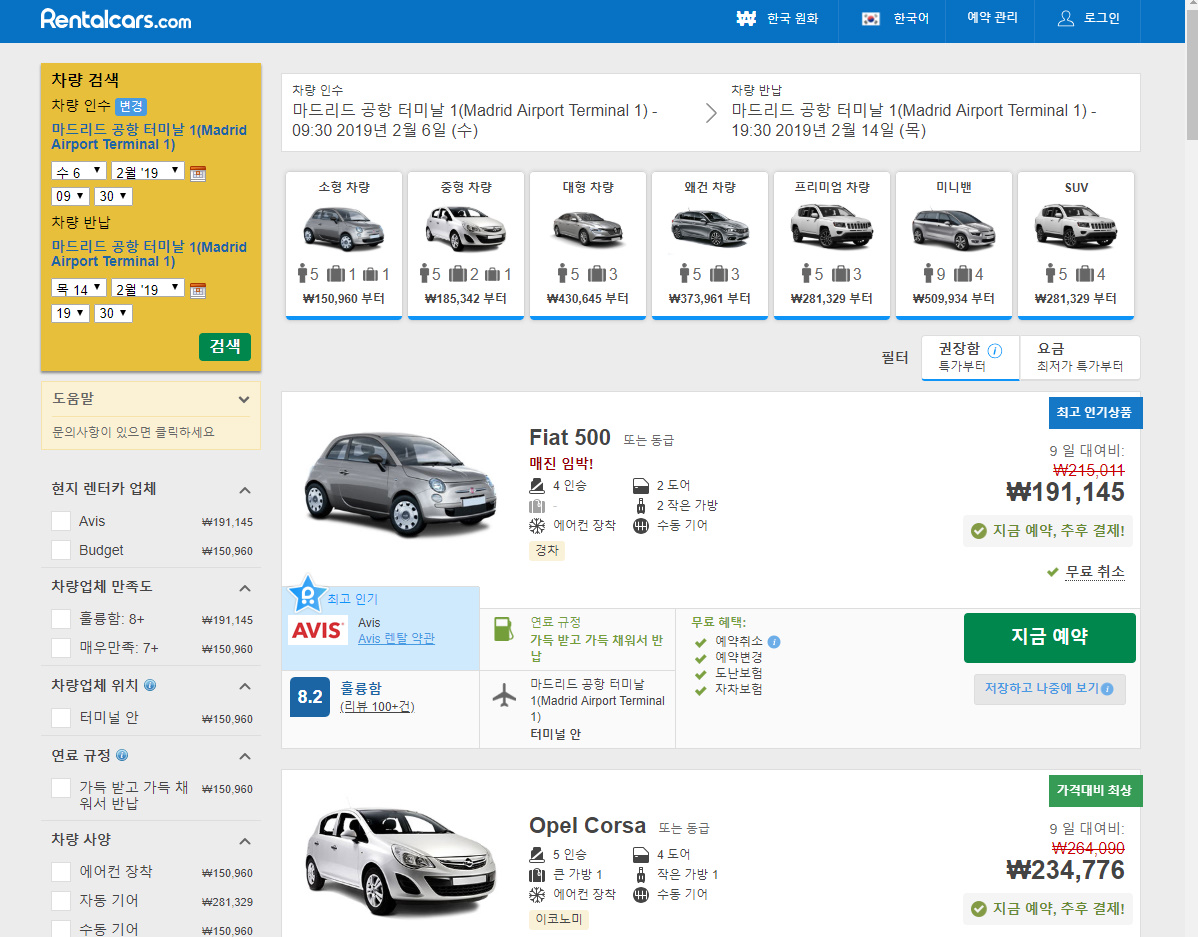This screenshot has height=937, width=1198.
Task: Open 예약 관리 in the top menu
Action: [992, 18]
